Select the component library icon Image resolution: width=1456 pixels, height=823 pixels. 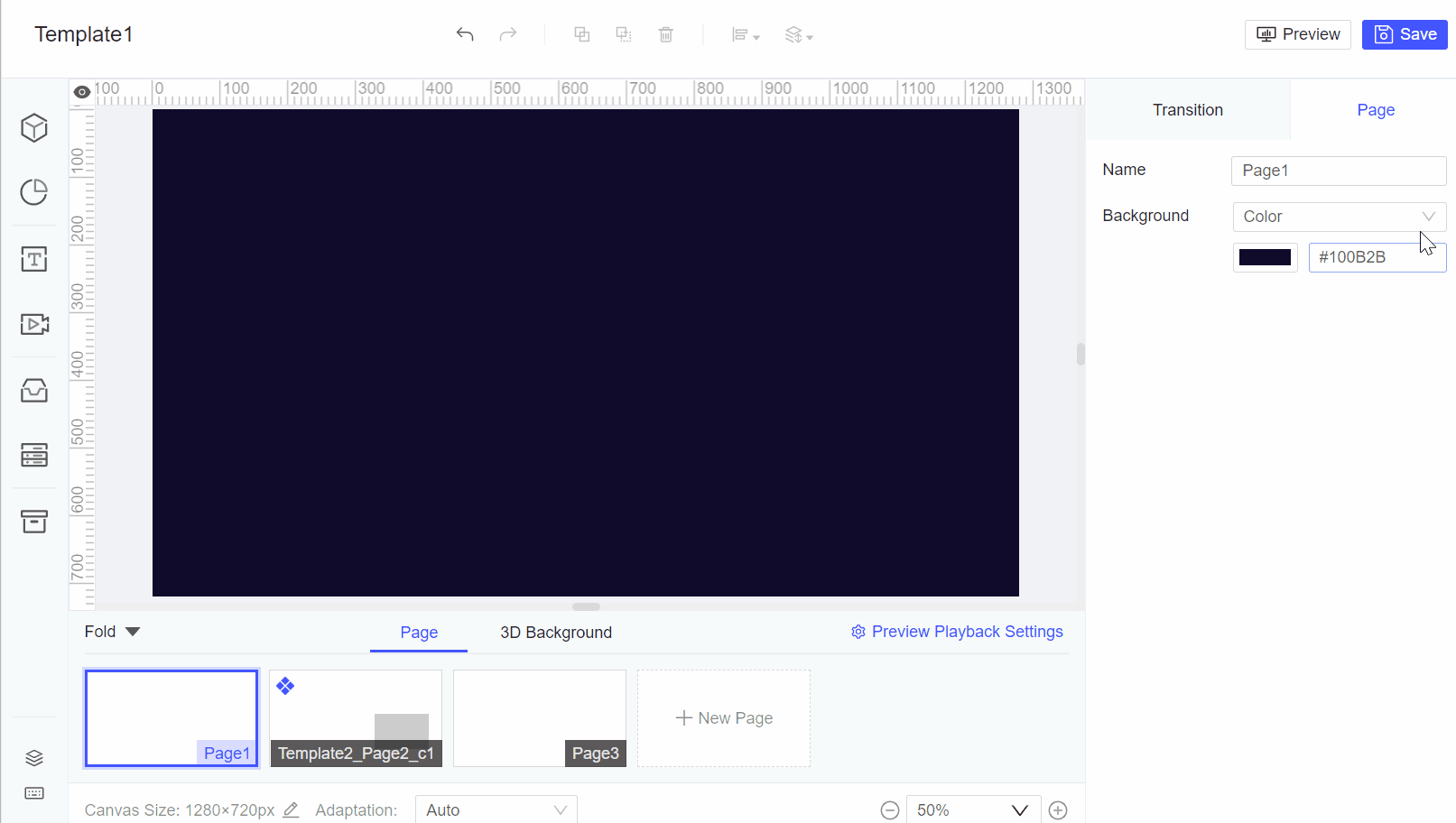pyautogui.click(x=33, y=522)
